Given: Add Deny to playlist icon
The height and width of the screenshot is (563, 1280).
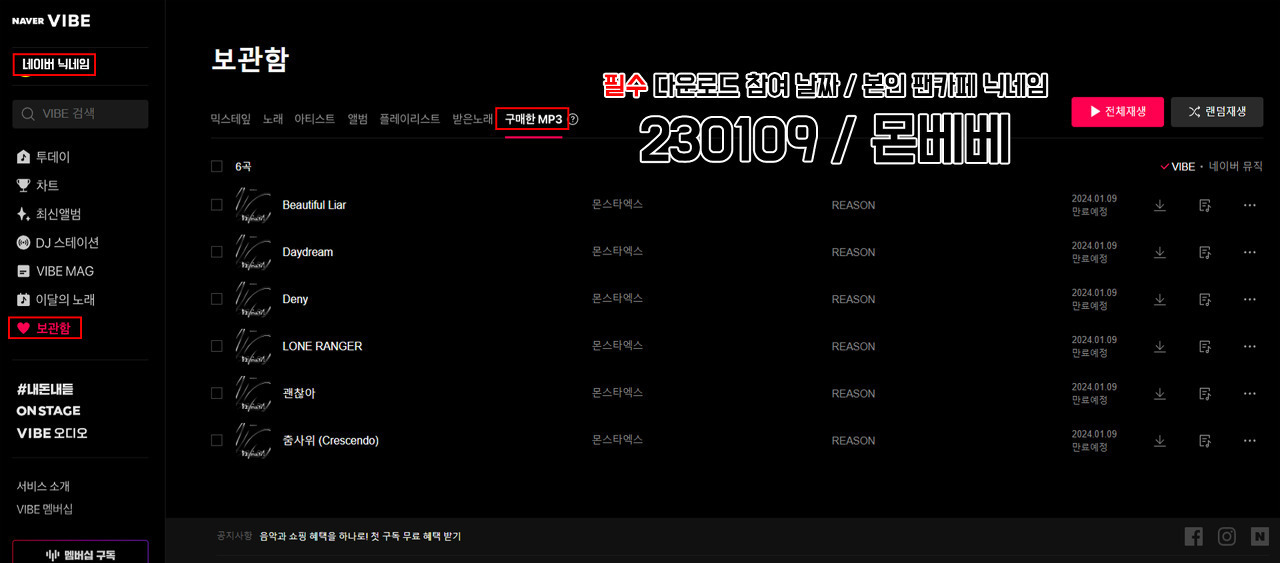Looking at the screenshot, I should click(1205, 299).
